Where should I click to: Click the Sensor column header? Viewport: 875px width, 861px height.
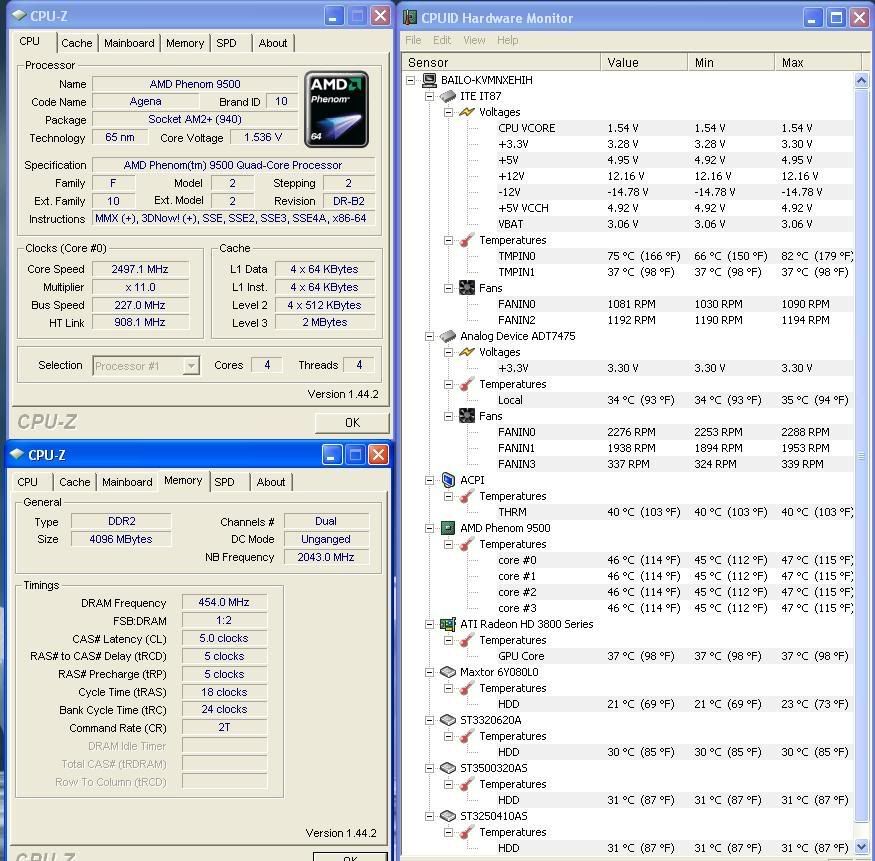pos(501,62)
